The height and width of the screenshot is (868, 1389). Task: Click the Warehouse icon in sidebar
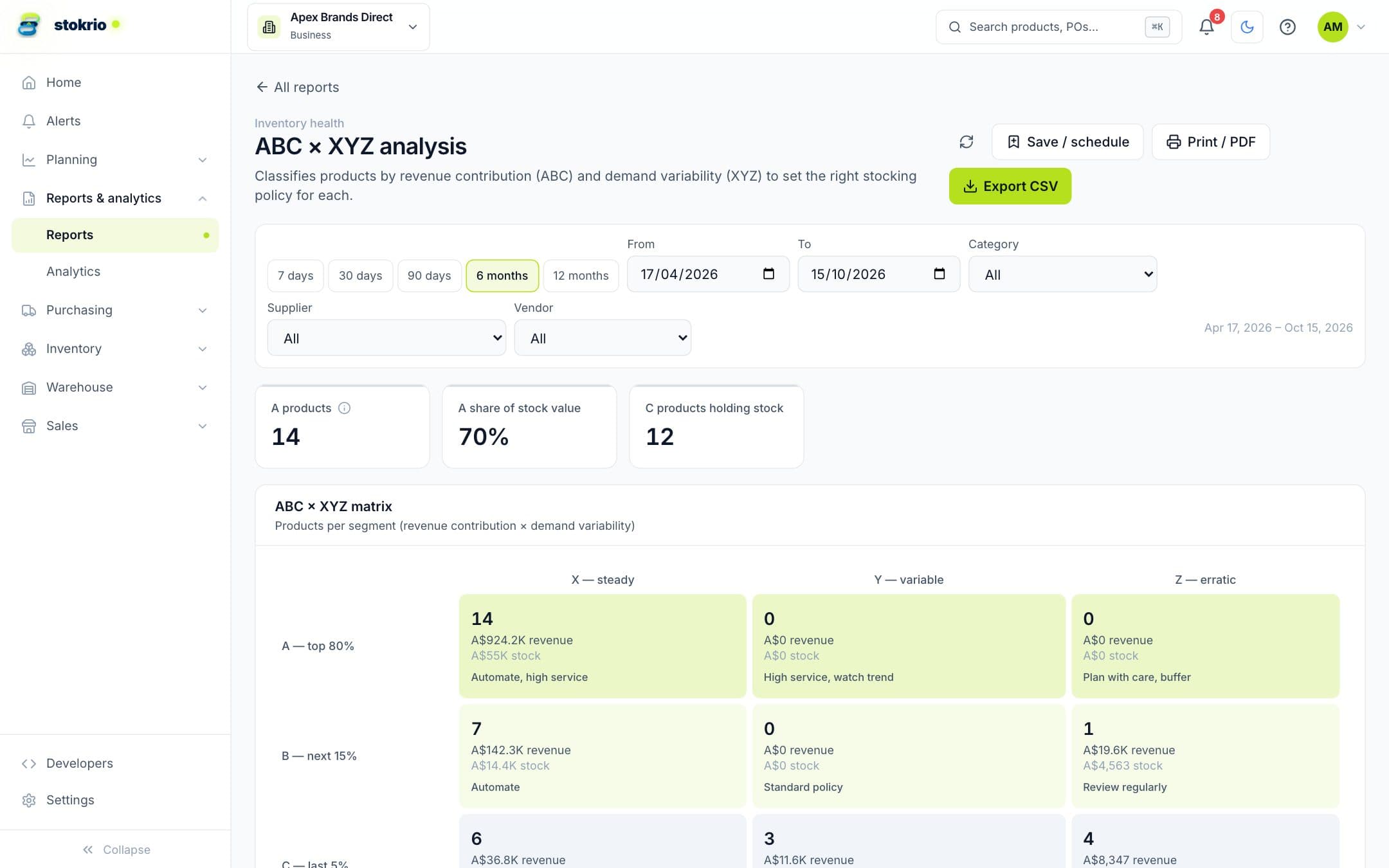[x=28, y=388]
